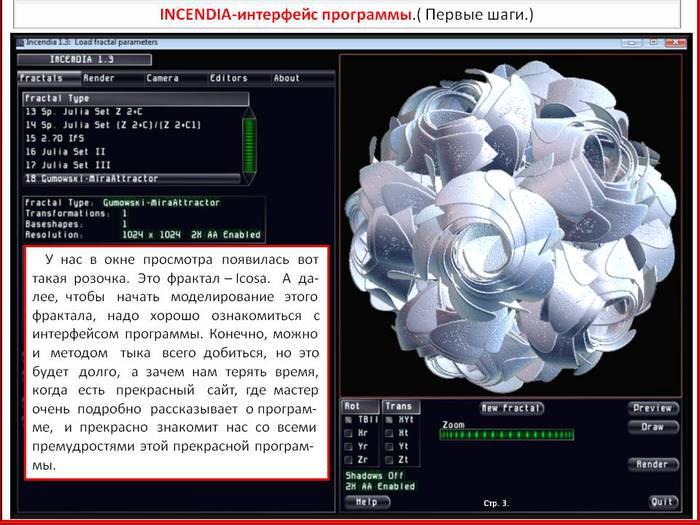Close the Incendia window
Image resolution: width=700 pixels, height=525 pixels.
click(675, 43)
